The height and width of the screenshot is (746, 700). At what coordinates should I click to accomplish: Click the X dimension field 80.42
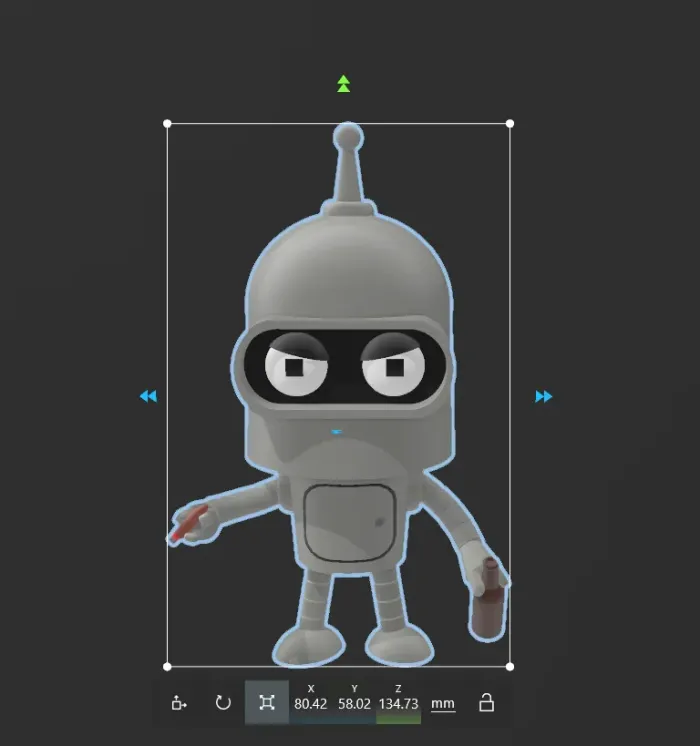point(311,704)
